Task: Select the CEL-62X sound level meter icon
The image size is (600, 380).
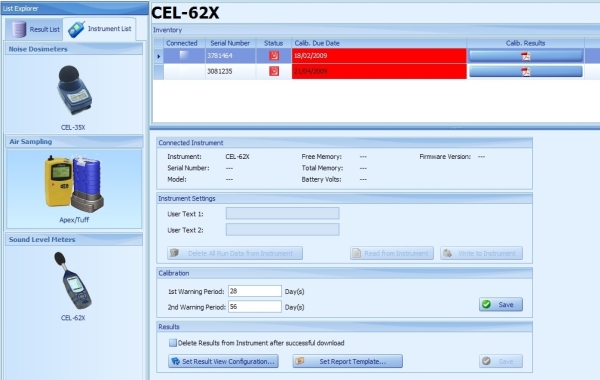Action: (73, 280)
